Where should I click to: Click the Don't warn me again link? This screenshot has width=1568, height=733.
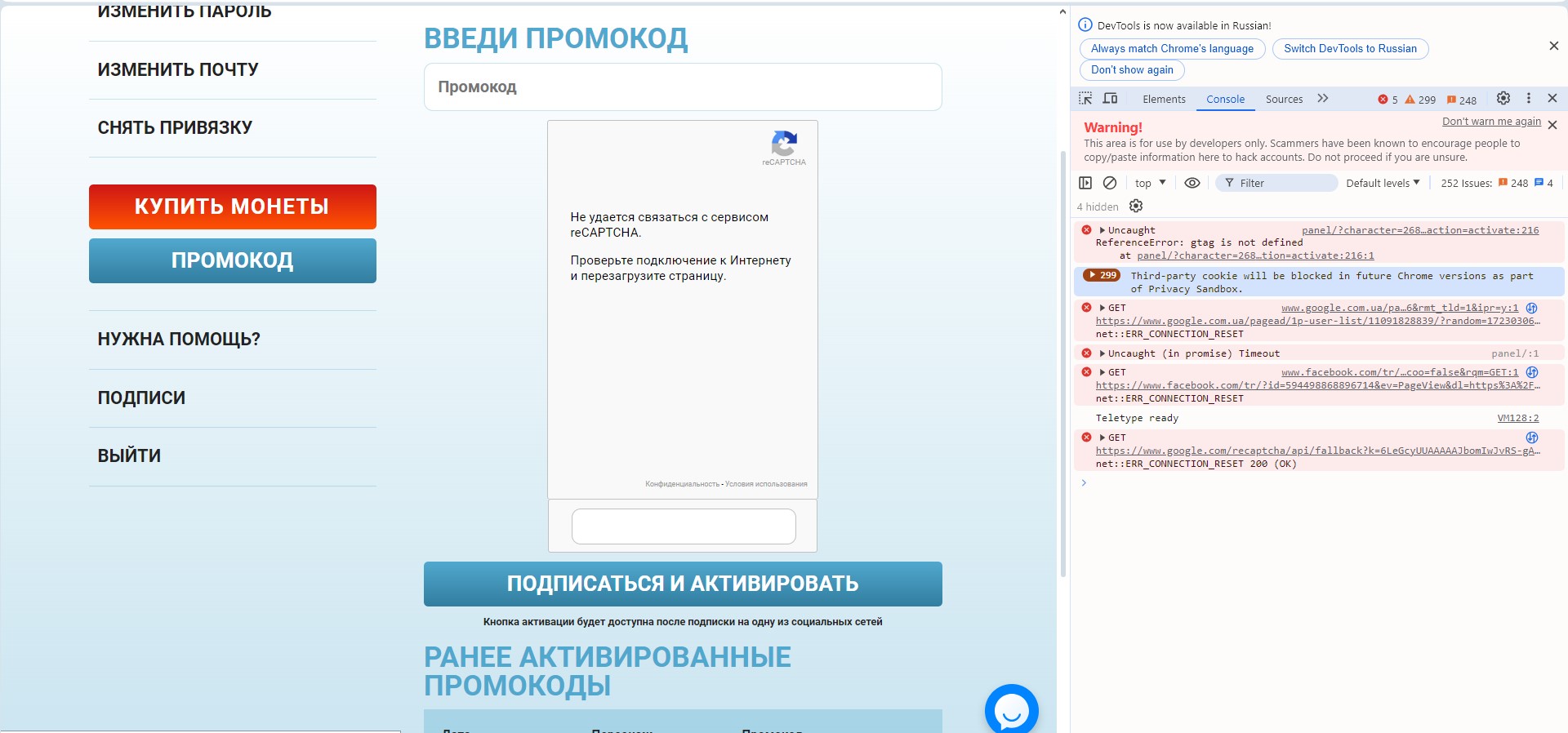click(1491, 122)
